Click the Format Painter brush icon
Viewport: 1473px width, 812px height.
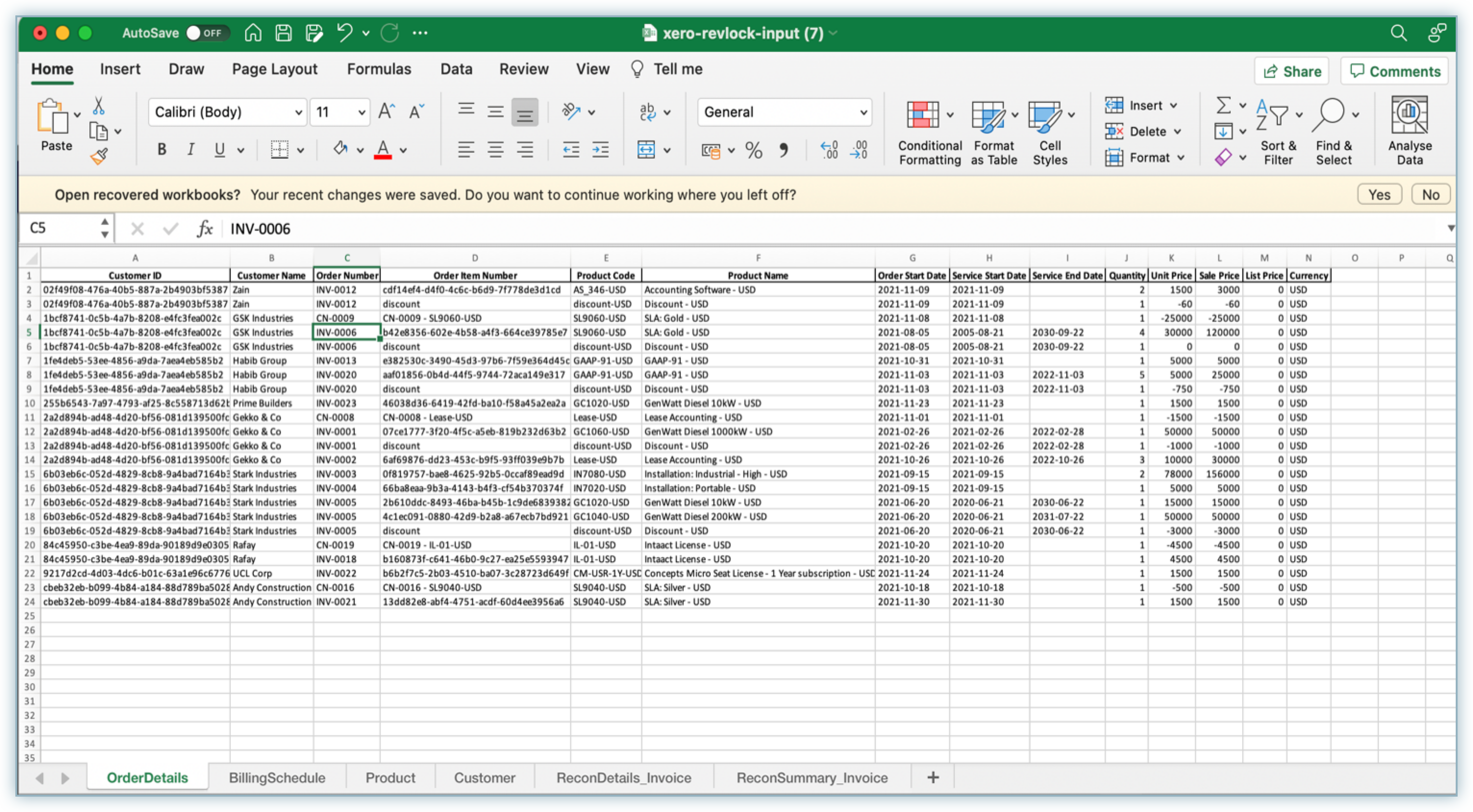(99, 156)
